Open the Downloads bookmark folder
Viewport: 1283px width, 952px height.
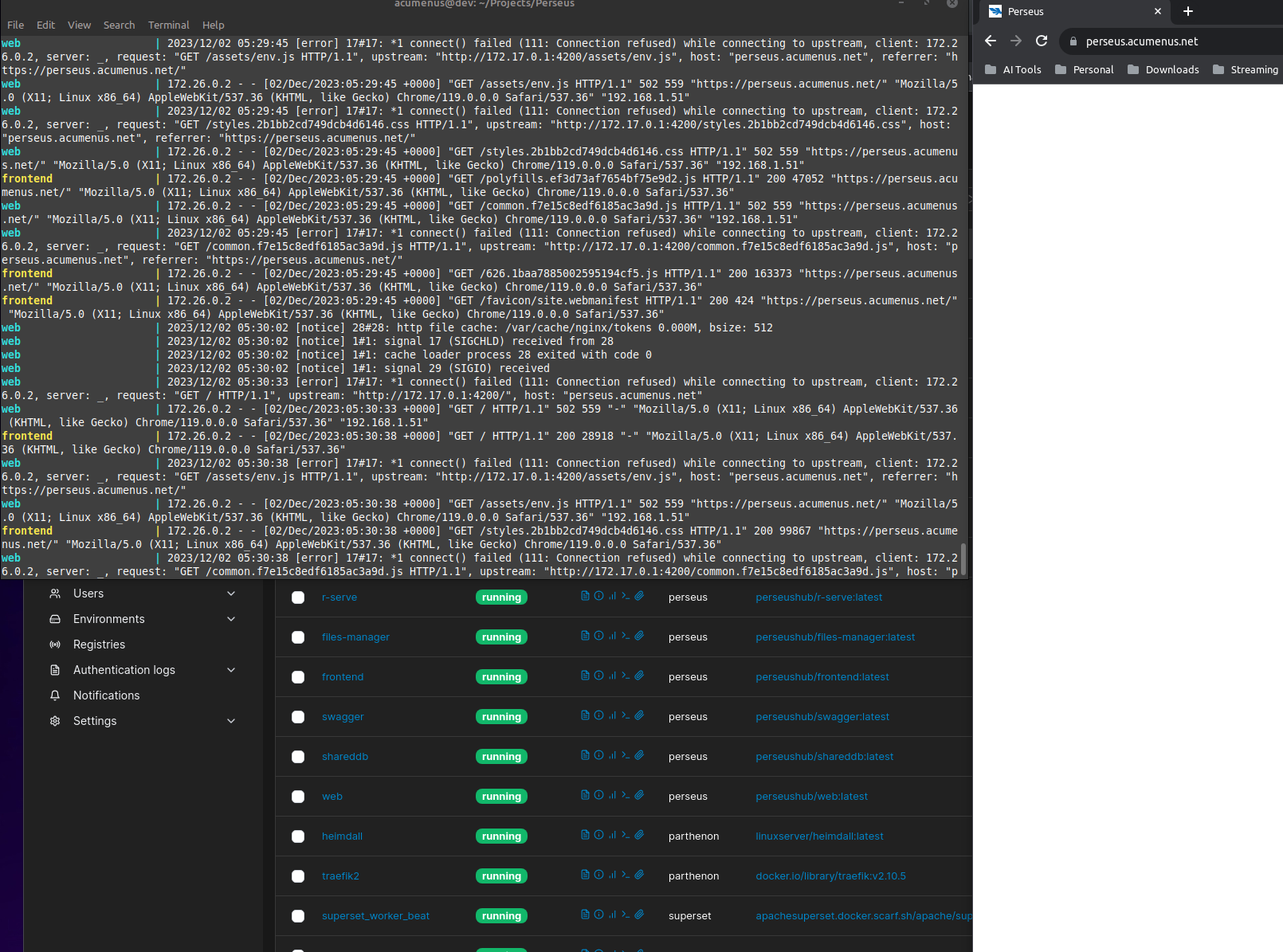coord(1163,69)
